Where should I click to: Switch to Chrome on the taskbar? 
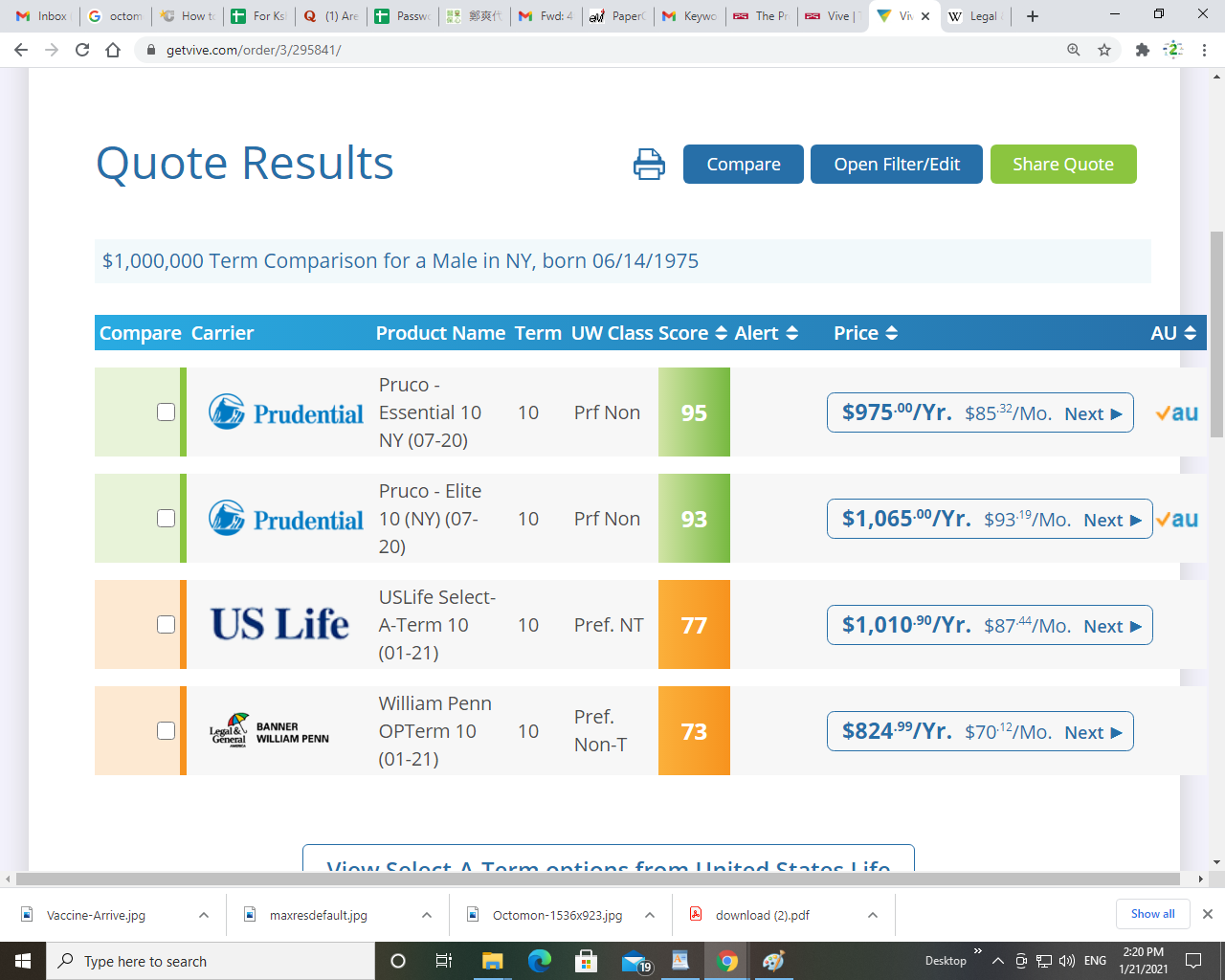(x=727, y=961)
